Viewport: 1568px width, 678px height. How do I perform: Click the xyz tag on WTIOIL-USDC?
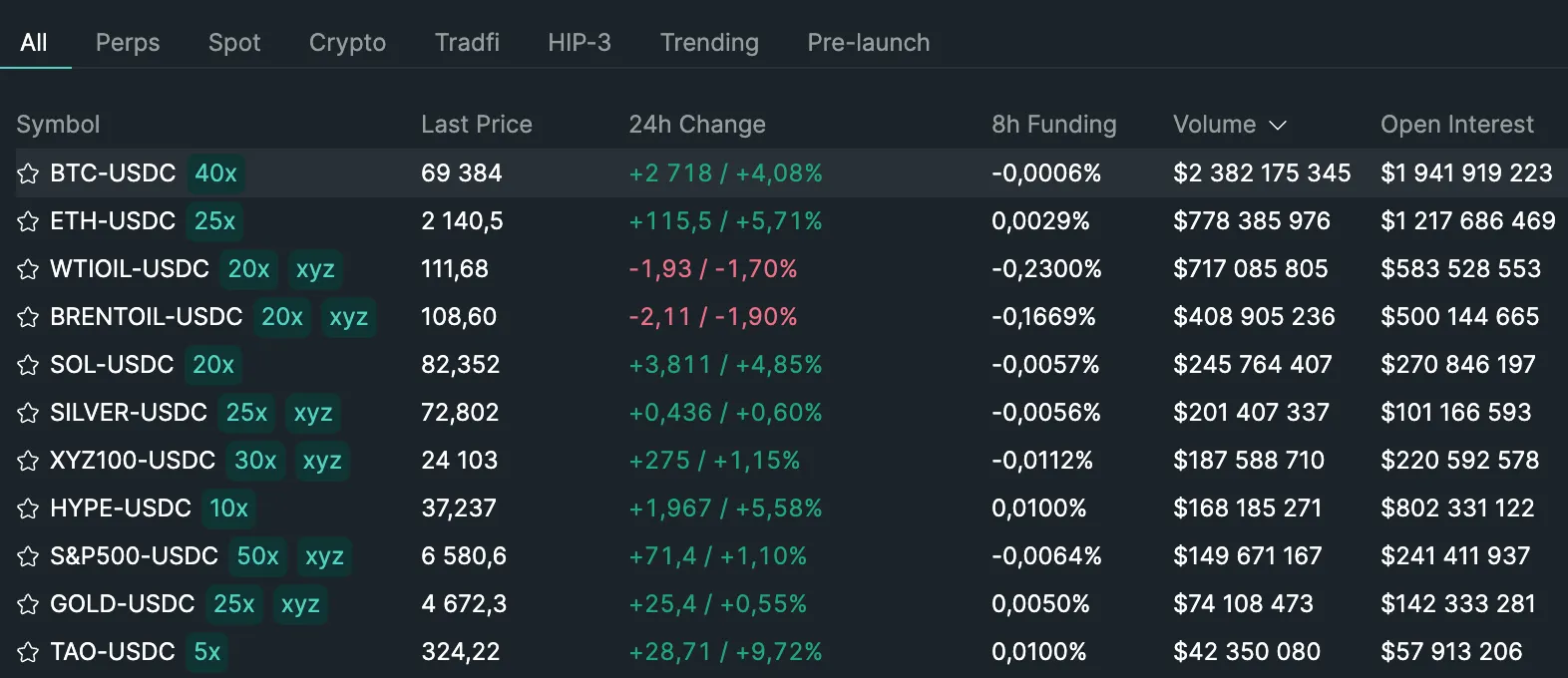pyautogui.click(x=315, y=269)
